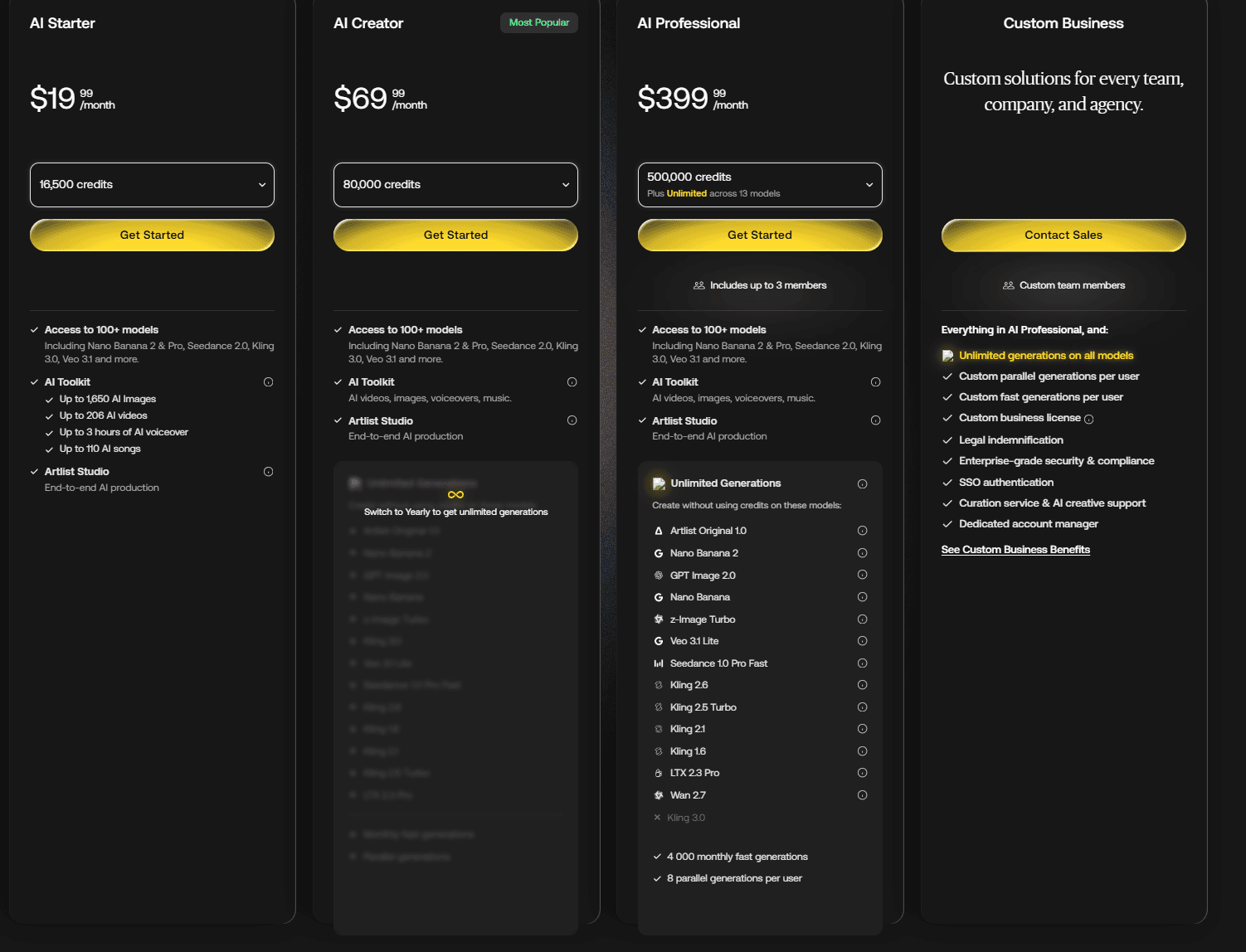Screen dimensions: 1246x952
Task: Open See Custom Business Benefits link
Action: pos(1015,550)
